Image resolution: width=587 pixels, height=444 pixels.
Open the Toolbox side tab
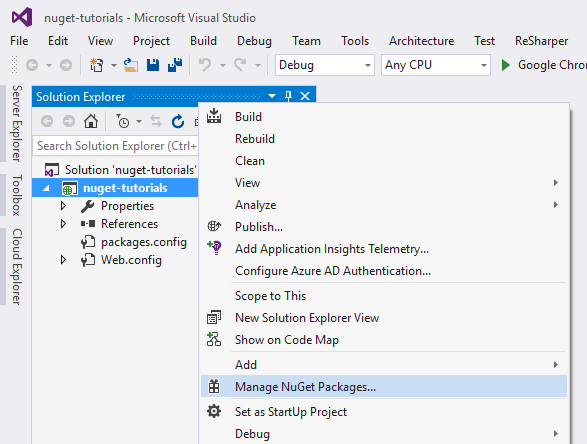coord(16,195)
